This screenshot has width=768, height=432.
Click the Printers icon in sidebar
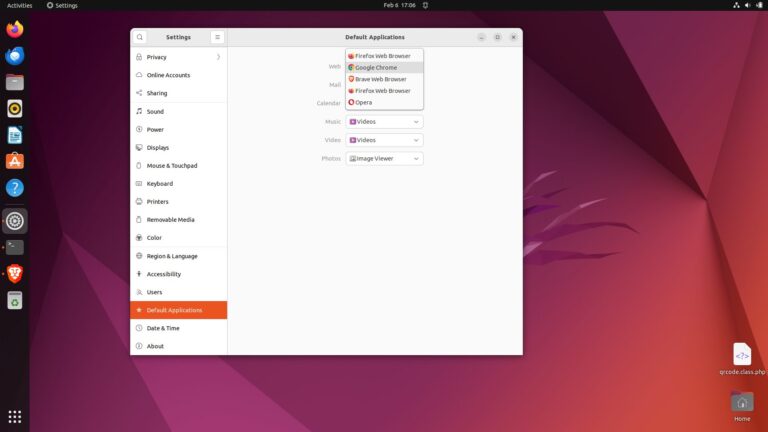point(139,201)
